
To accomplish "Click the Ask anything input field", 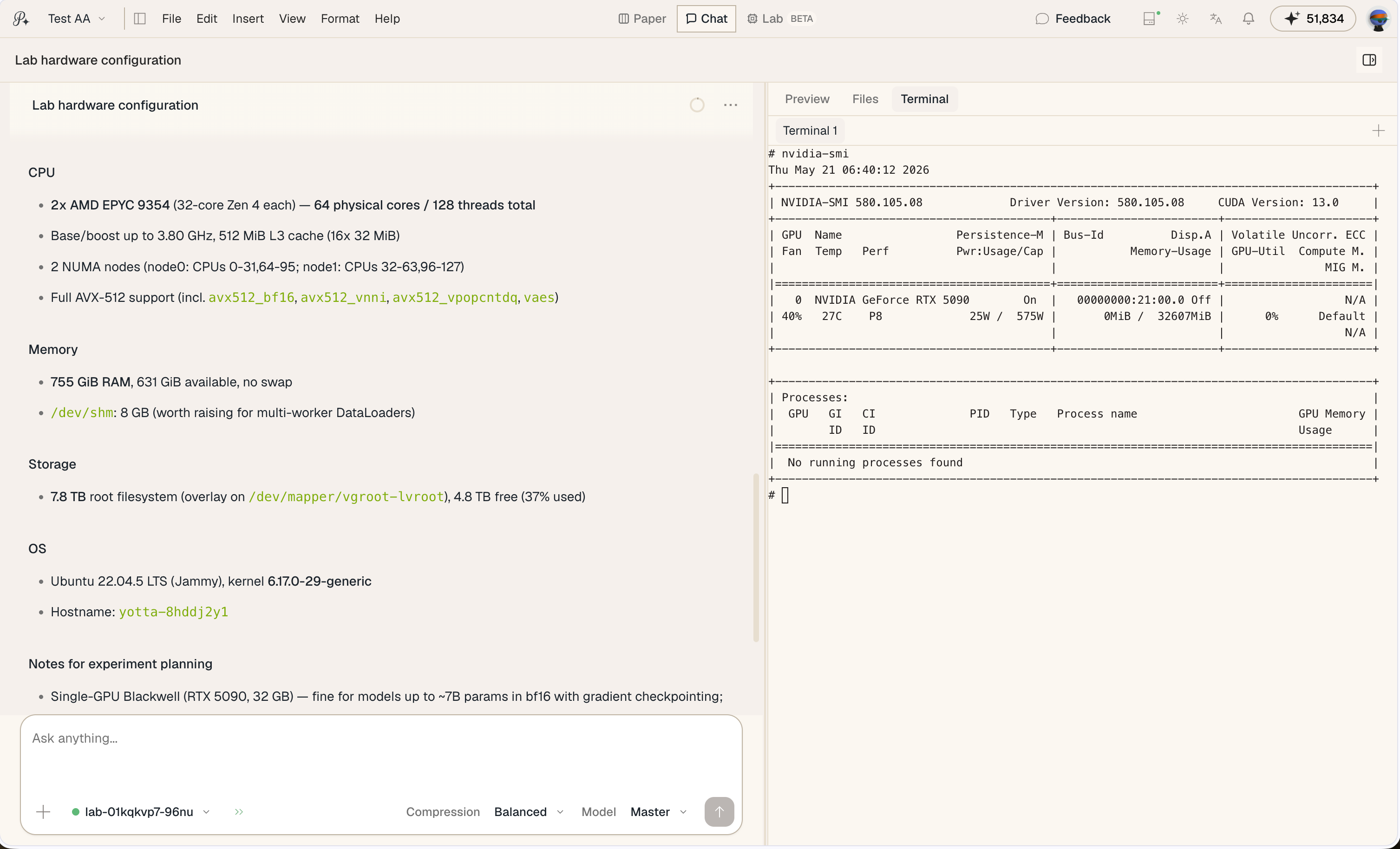I will (x=381, y=739).
